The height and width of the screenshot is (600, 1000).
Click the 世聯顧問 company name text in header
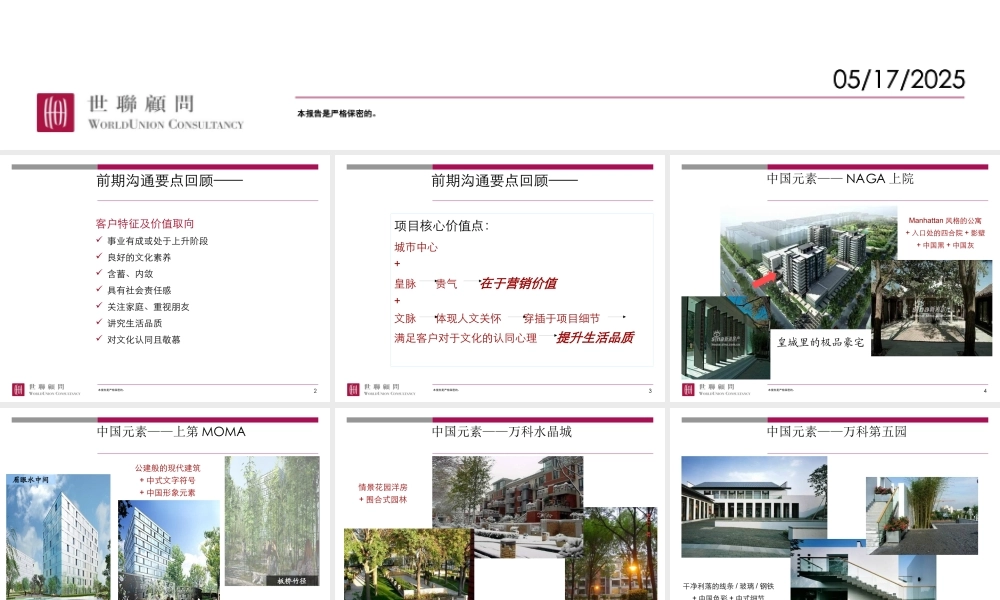pos(141,103)
